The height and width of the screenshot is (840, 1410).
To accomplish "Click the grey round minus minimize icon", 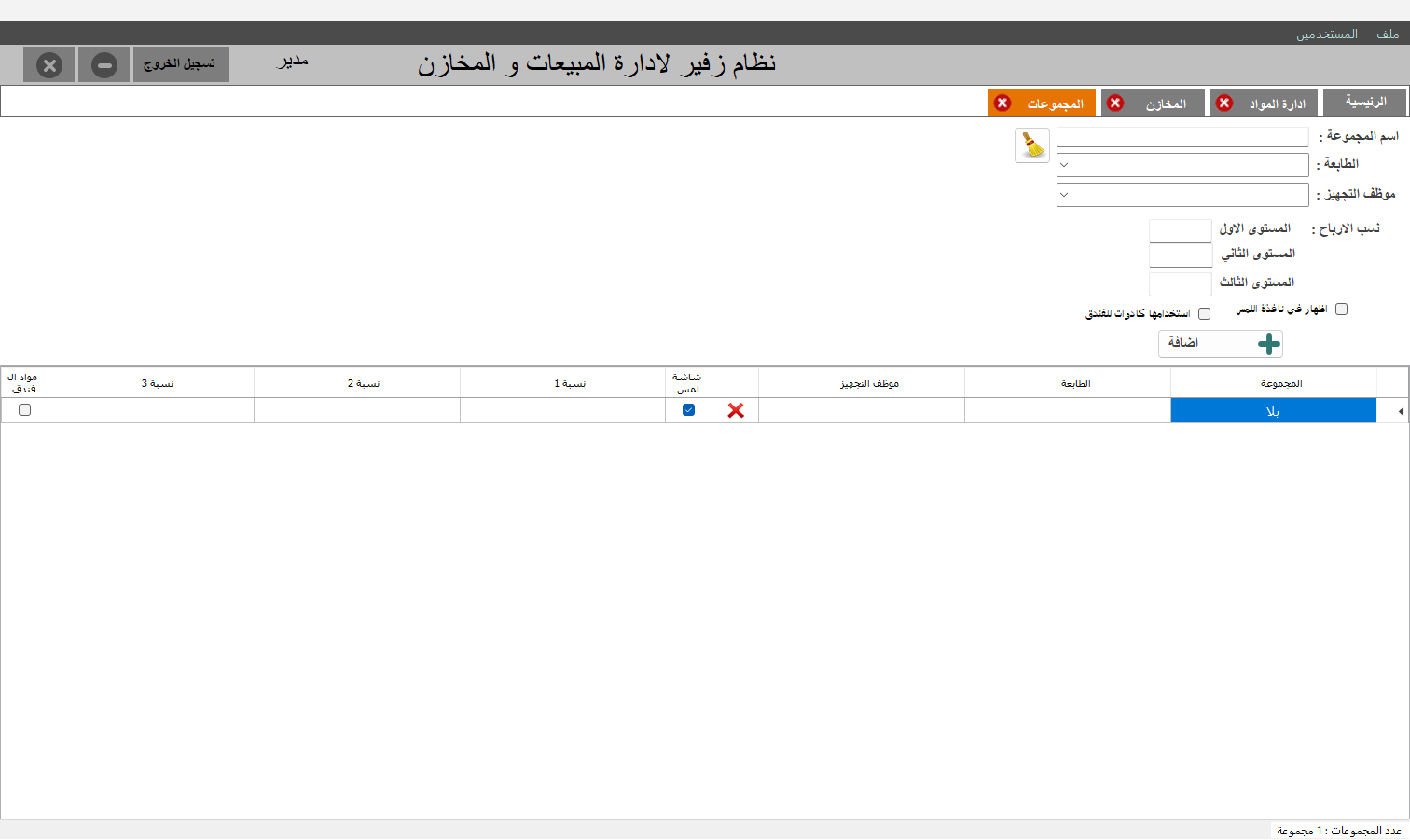I will tap(104, 65).
